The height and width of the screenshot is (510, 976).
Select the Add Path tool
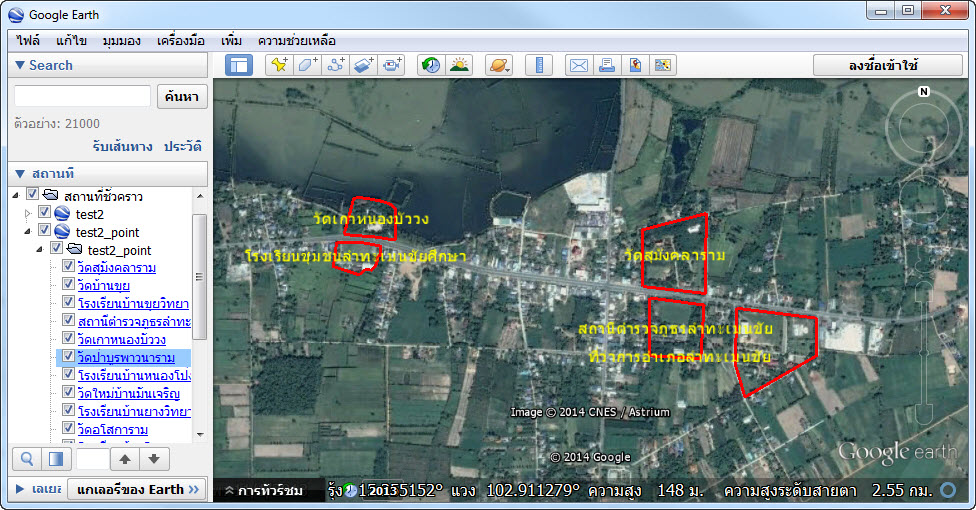point(336,65)
